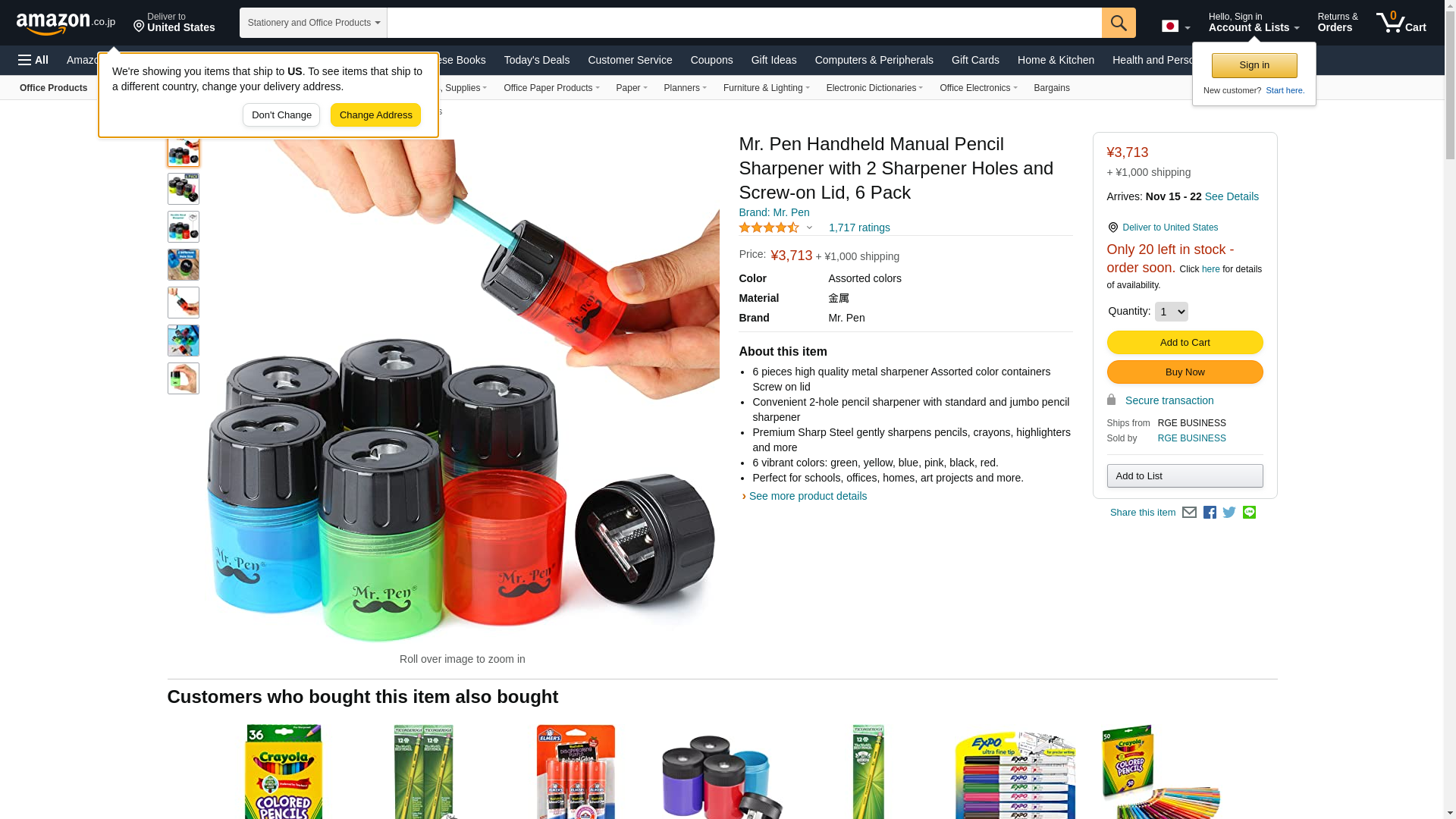Select the second product thumbnail image

pyautogui.click(x=184, y=189)
